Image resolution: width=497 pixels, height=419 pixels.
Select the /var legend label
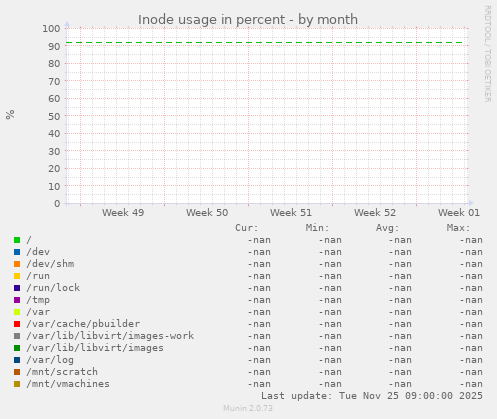(38, 312)
